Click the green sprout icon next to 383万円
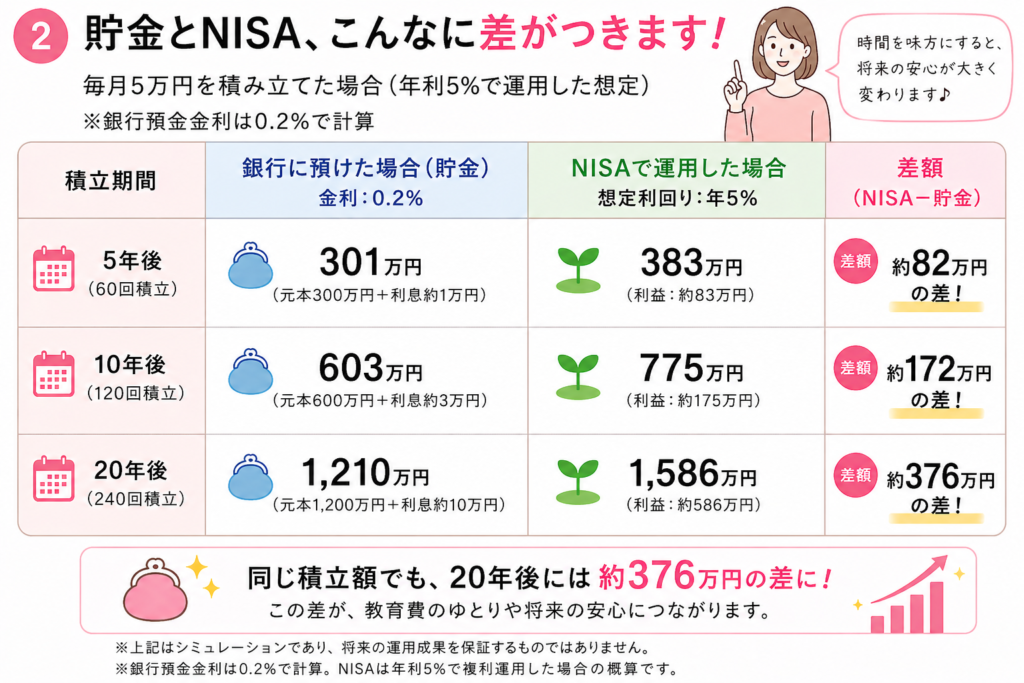The height and width of the screenshot is (683, 1024). coord(577,270)
